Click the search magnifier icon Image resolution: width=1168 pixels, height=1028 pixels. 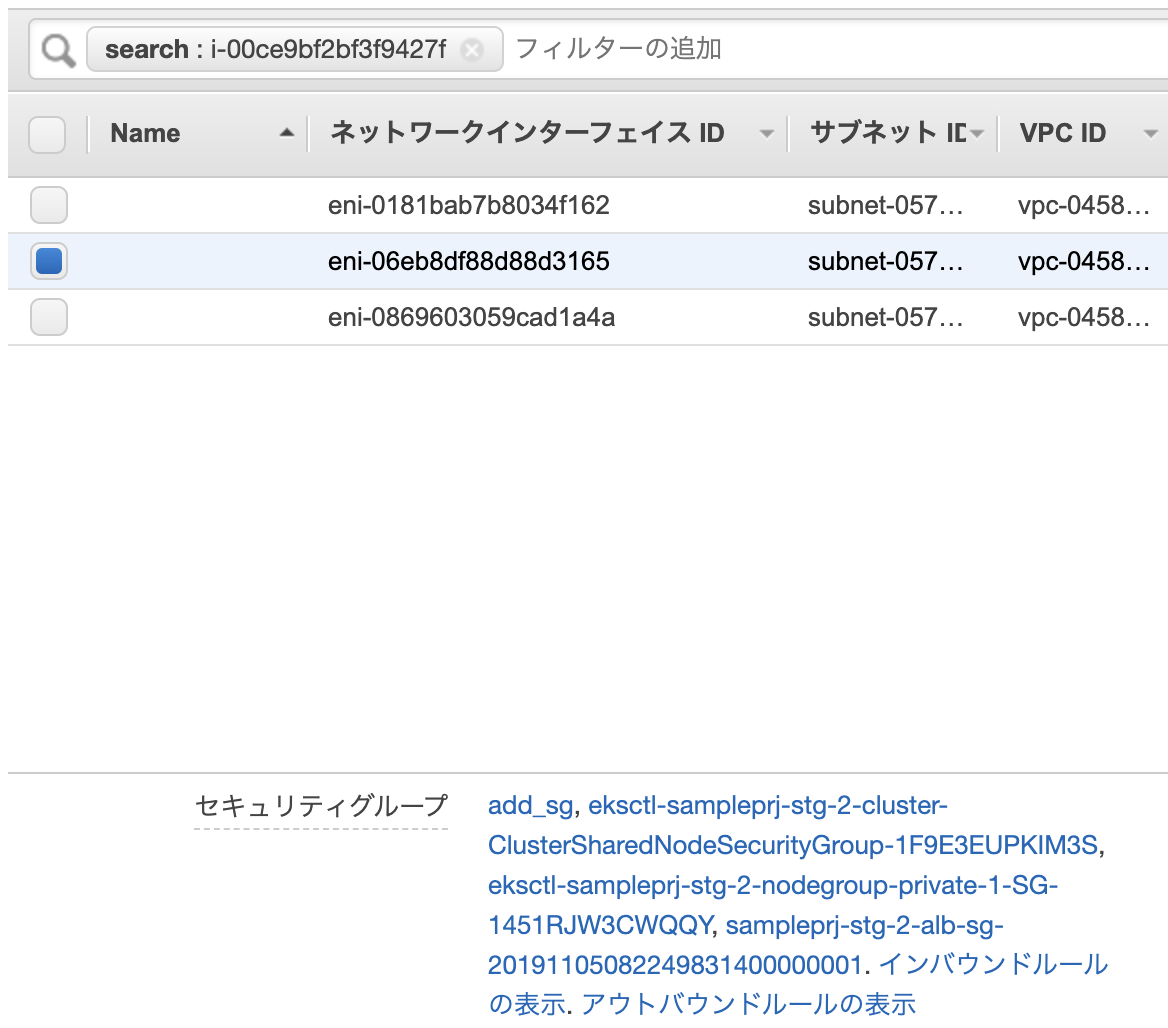click(55, 48)
